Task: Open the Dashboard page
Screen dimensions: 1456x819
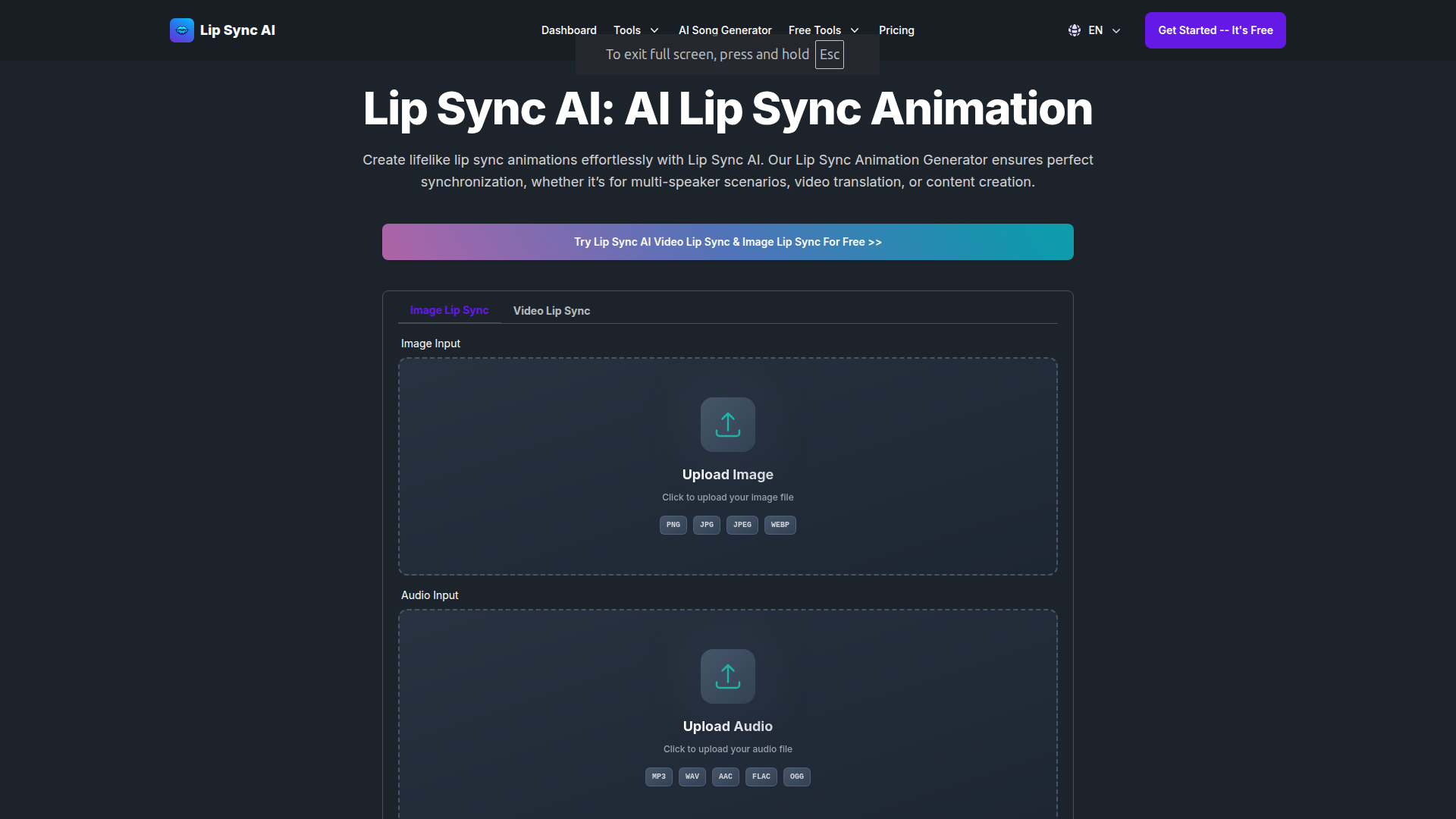Action: pos(569,30)
